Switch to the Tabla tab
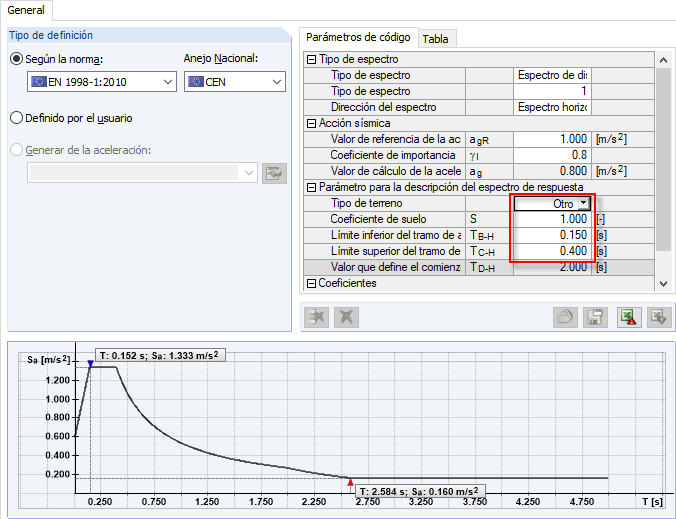This screenshot has height=519, width=676. pyautogui.click(x=435, y=39)
